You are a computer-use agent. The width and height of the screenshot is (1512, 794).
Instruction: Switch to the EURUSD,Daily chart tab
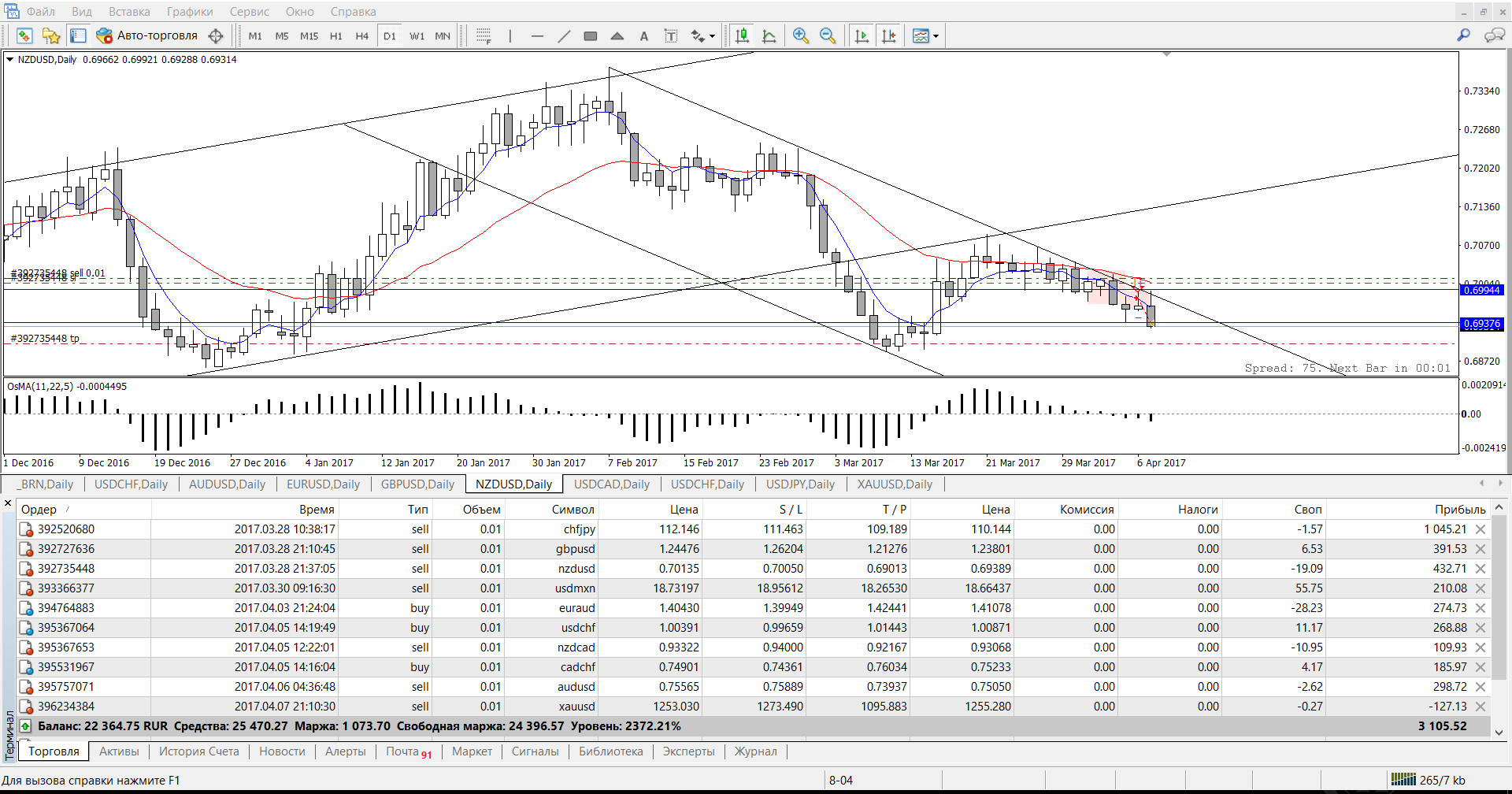(x=323, y=484)
